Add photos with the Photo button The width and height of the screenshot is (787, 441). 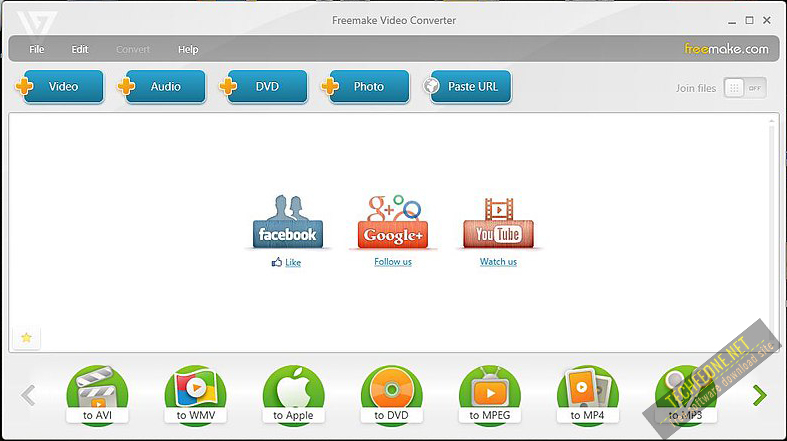click(365, 86)
